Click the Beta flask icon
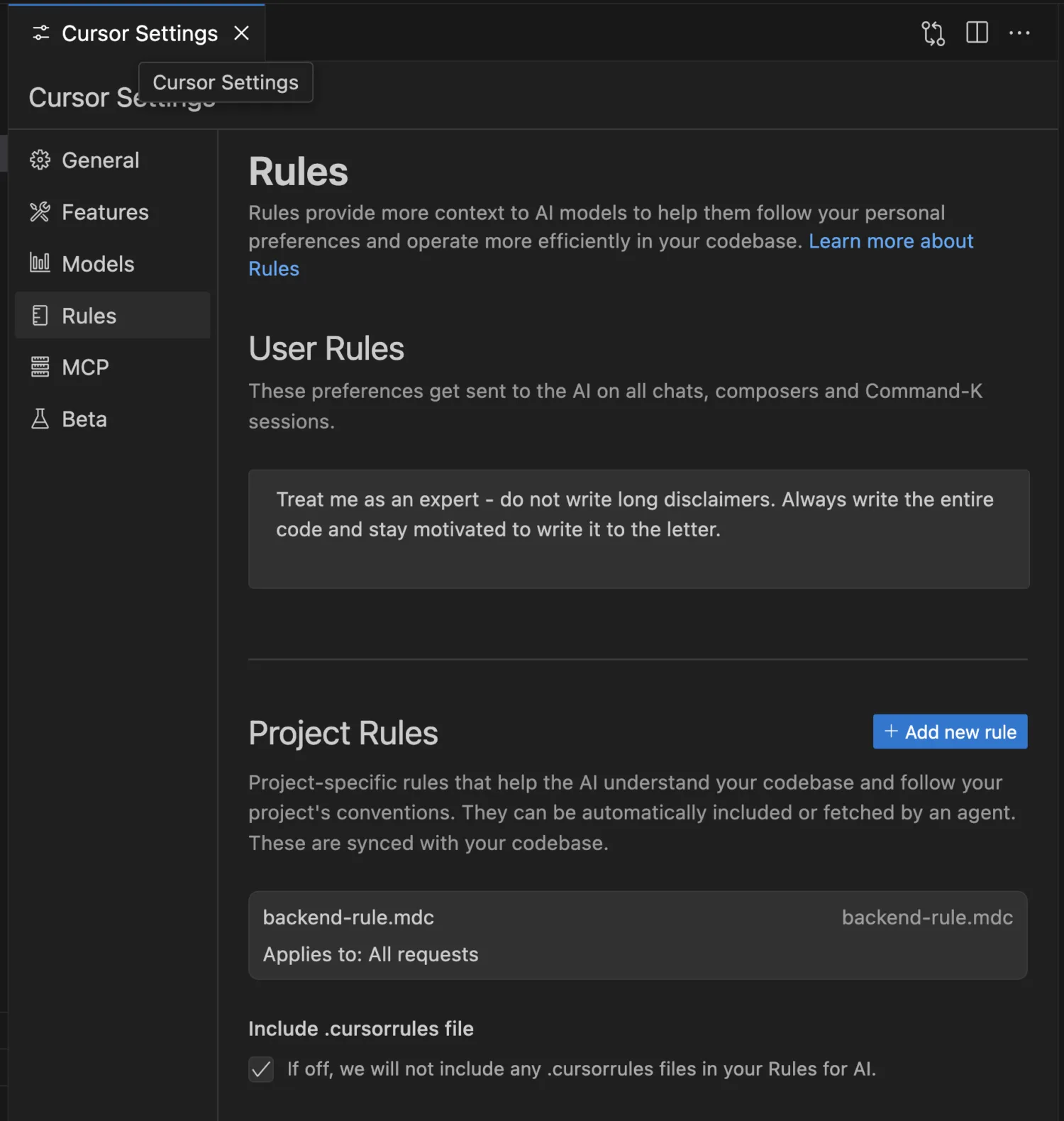 40,419
